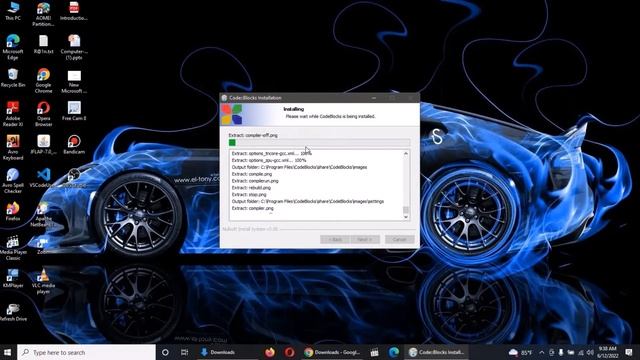The image size is (640, 360).
Task: Launch VLC media player shortcut
Action: (43, 281)
